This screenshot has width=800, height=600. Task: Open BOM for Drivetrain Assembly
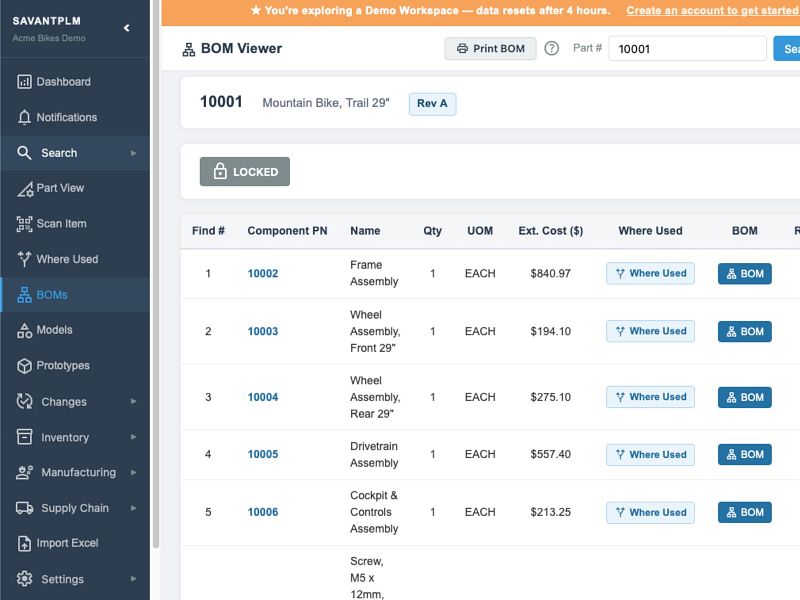coord(745,455)
